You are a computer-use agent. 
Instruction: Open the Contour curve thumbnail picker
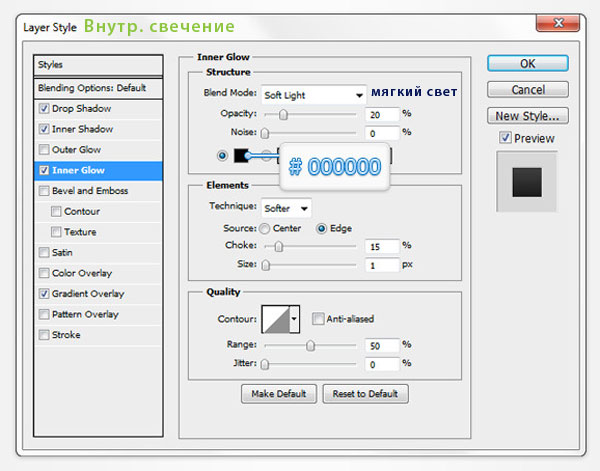tap(274, 319)
